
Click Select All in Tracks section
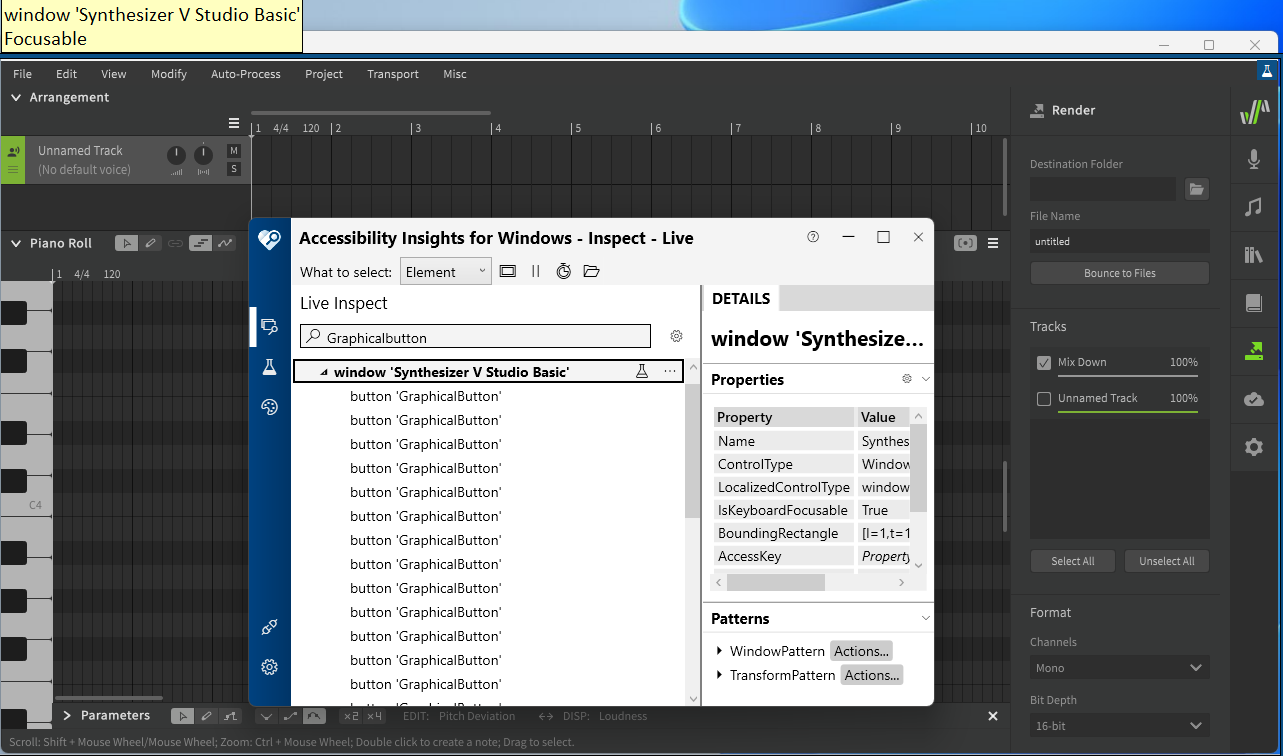click(1073, 561)
